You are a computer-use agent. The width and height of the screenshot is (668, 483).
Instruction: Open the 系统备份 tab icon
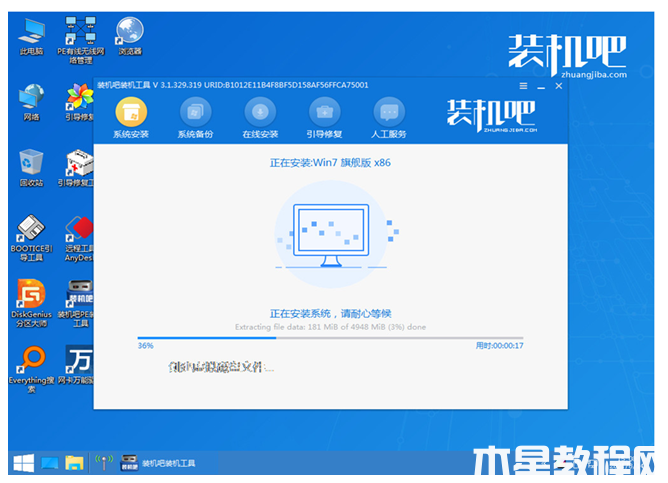tap(196, 112)
